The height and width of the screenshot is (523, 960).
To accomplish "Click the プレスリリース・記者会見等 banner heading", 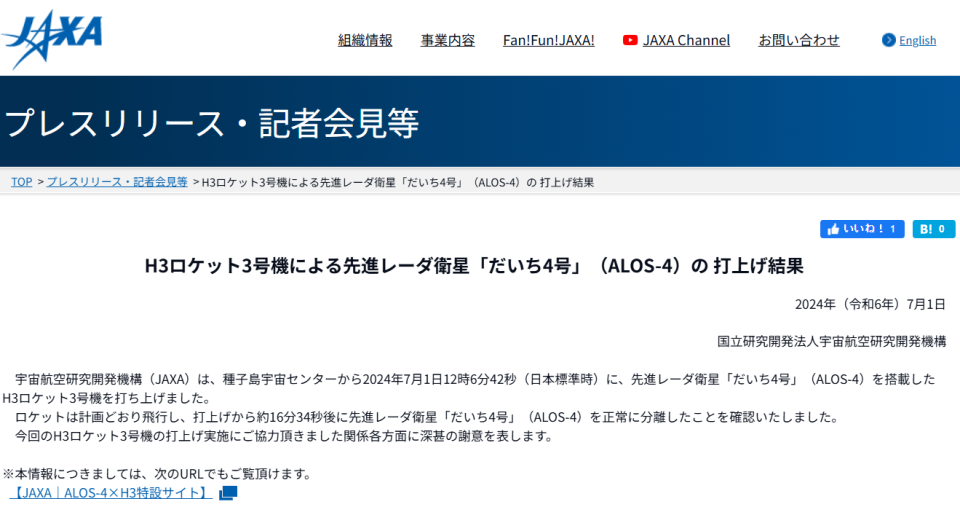I will [x=212, y=122].
